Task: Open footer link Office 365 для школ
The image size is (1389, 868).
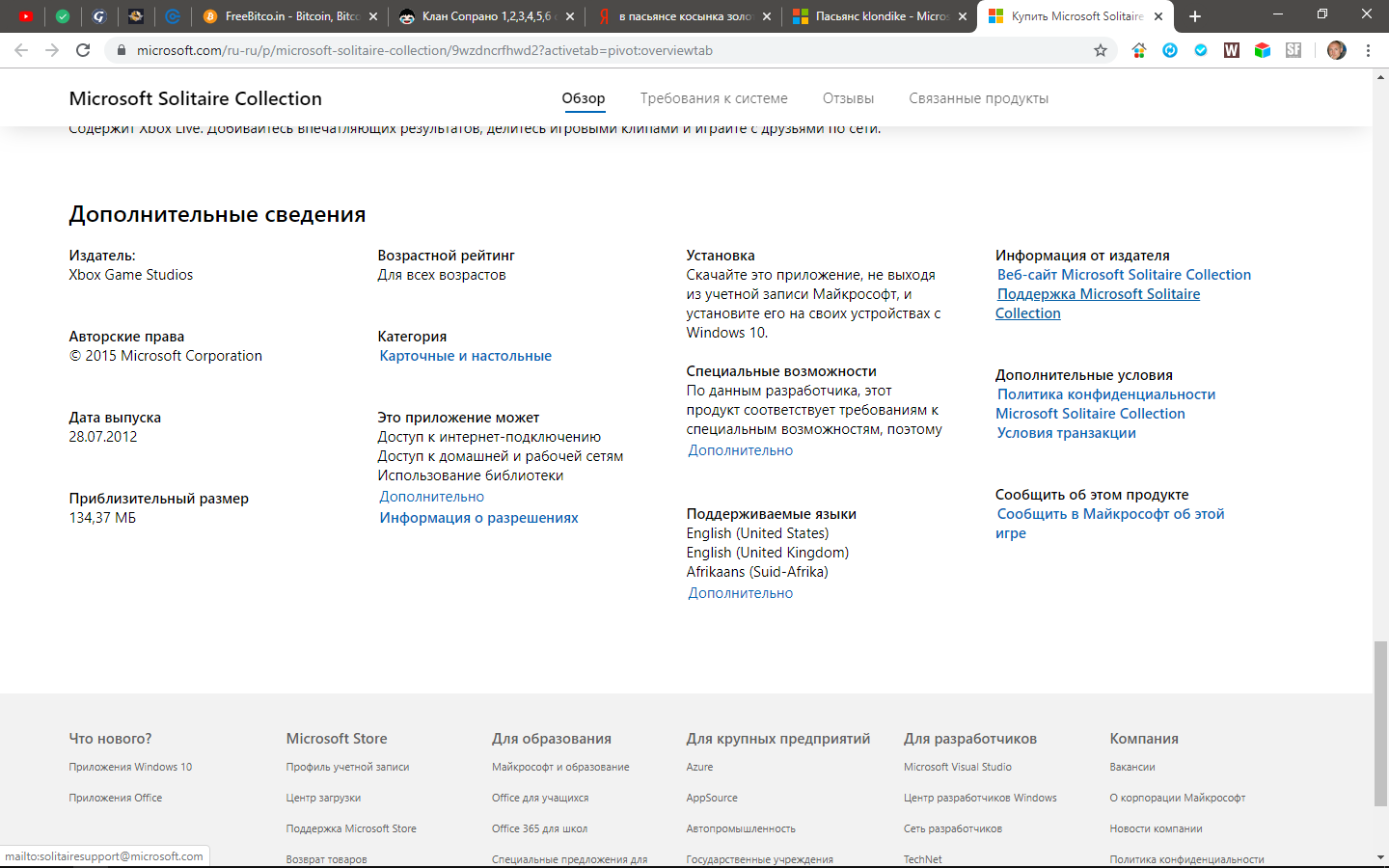Action: point(539,828)
